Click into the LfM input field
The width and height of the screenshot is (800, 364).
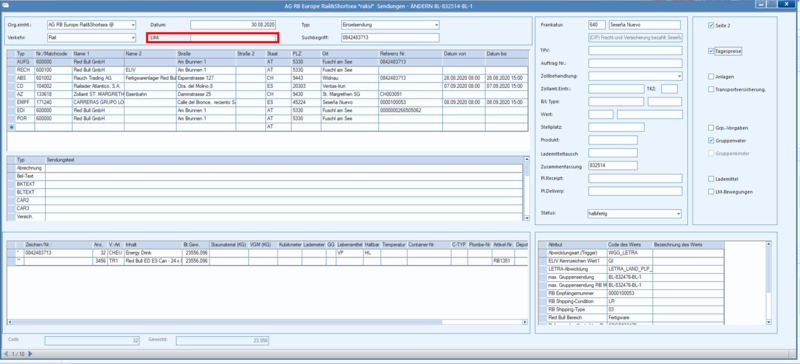click(x=233, y=38)
